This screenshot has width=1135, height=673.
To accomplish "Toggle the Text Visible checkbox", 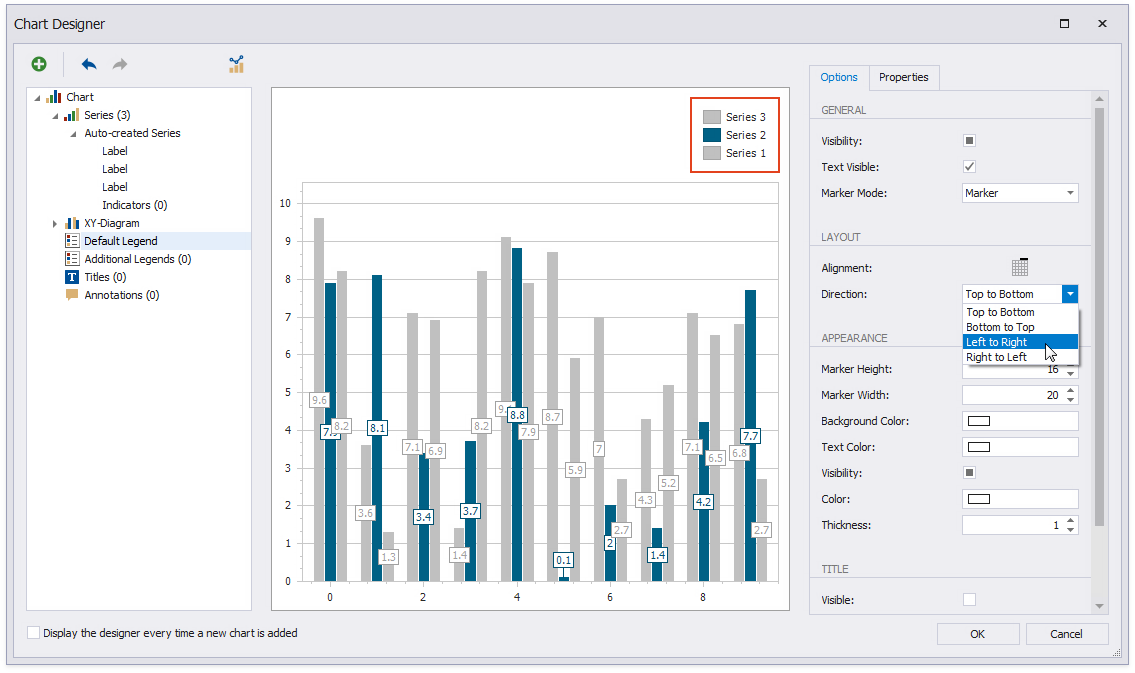I will coord(969,167).
